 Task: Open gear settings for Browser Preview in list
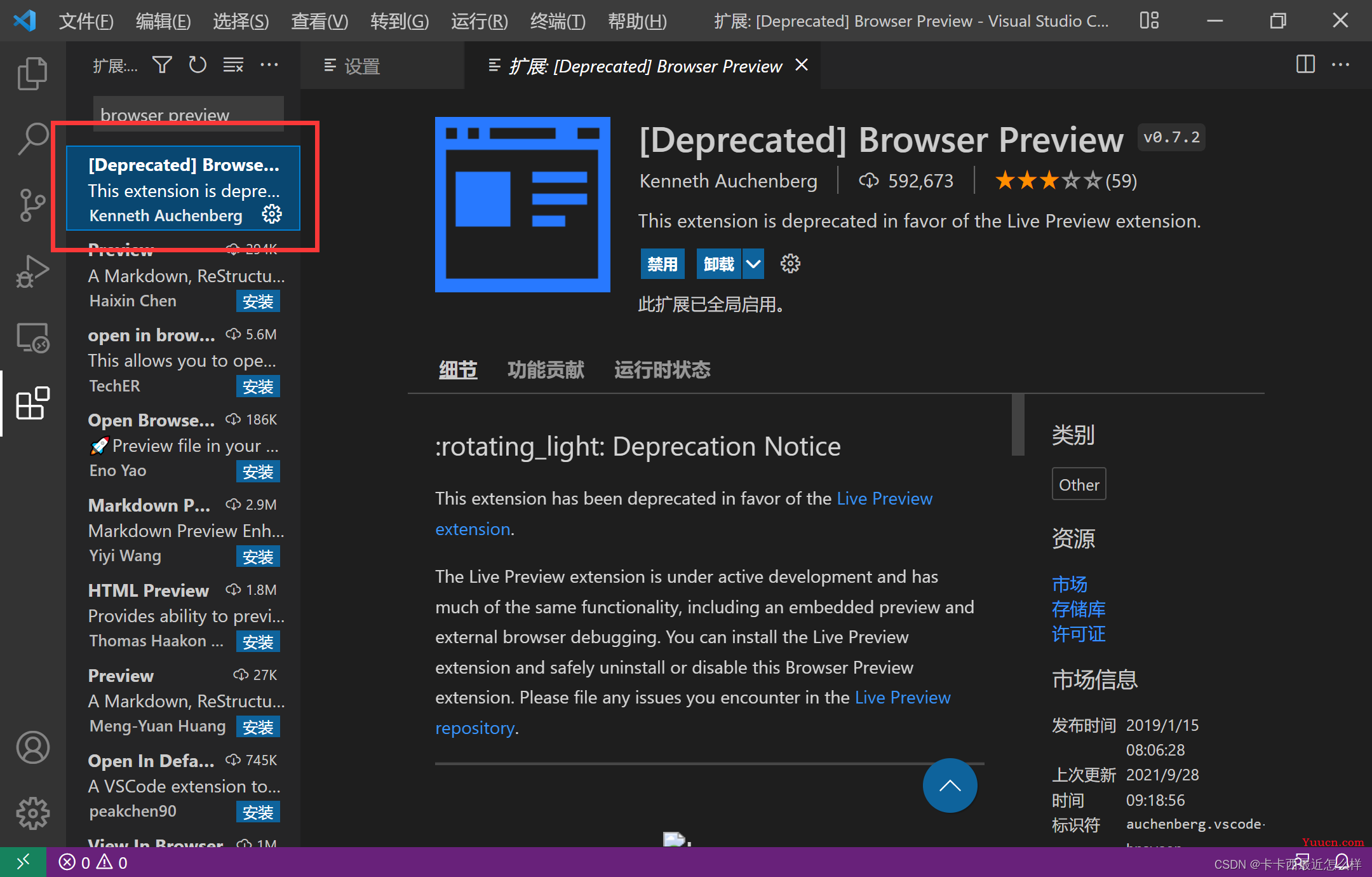point(272,214)
